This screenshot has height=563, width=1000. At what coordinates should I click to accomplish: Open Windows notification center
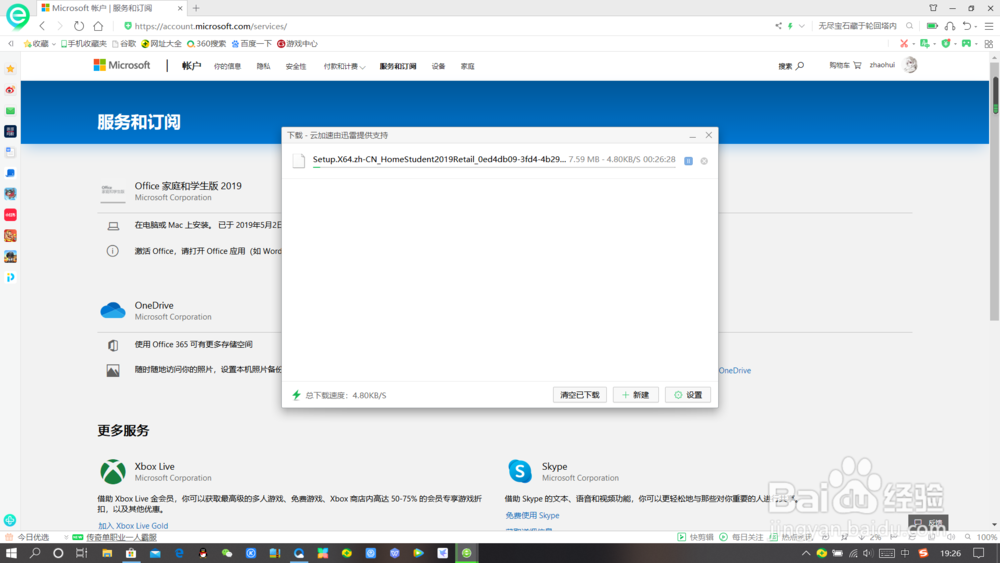pos(979,553)
